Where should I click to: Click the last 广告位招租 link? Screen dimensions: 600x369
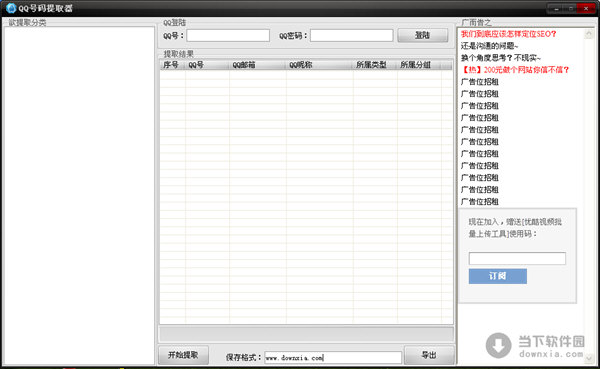[x=480, y=201]
